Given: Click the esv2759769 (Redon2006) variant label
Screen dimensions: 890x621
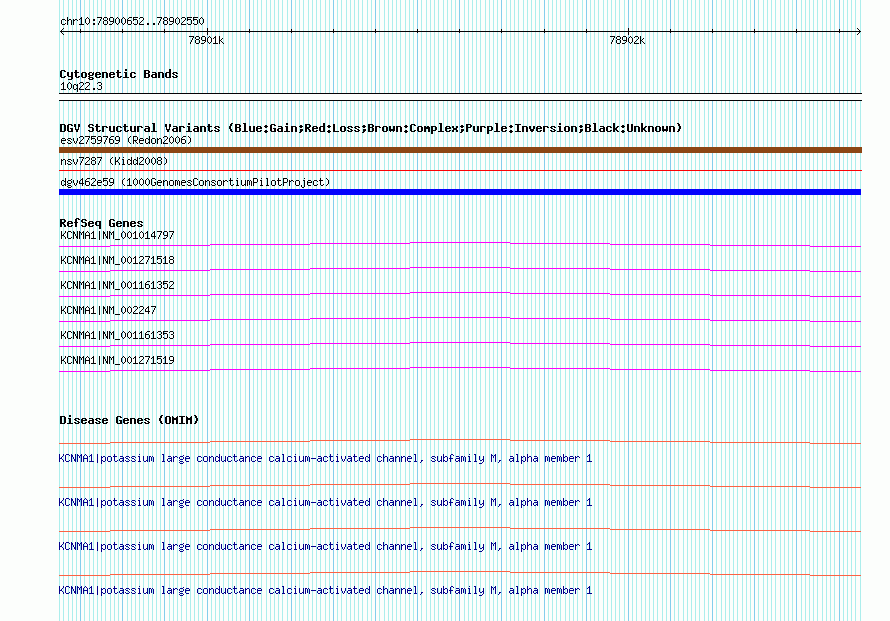Looking at the screenshot, I should 126,140.
